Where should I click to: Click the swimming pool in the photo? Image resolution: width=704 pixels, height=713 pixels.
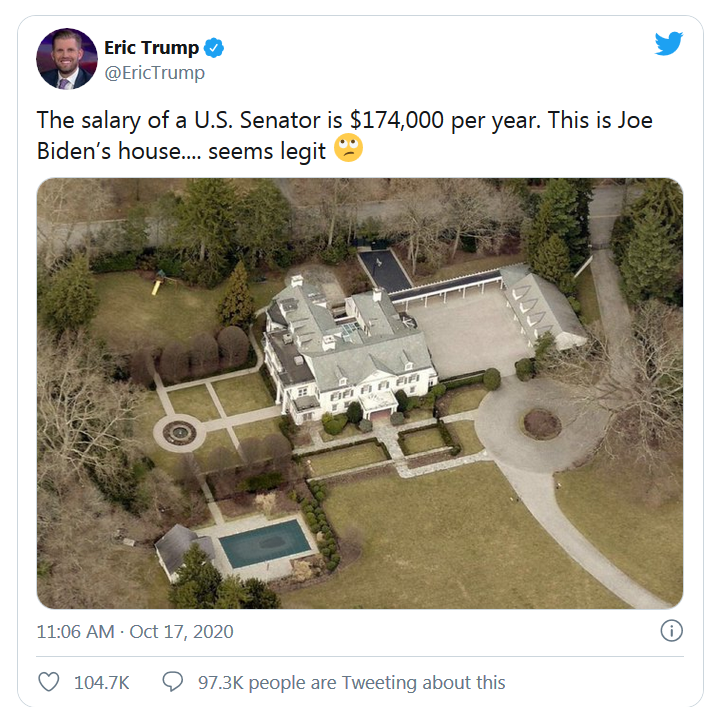(x=265, y=543)
